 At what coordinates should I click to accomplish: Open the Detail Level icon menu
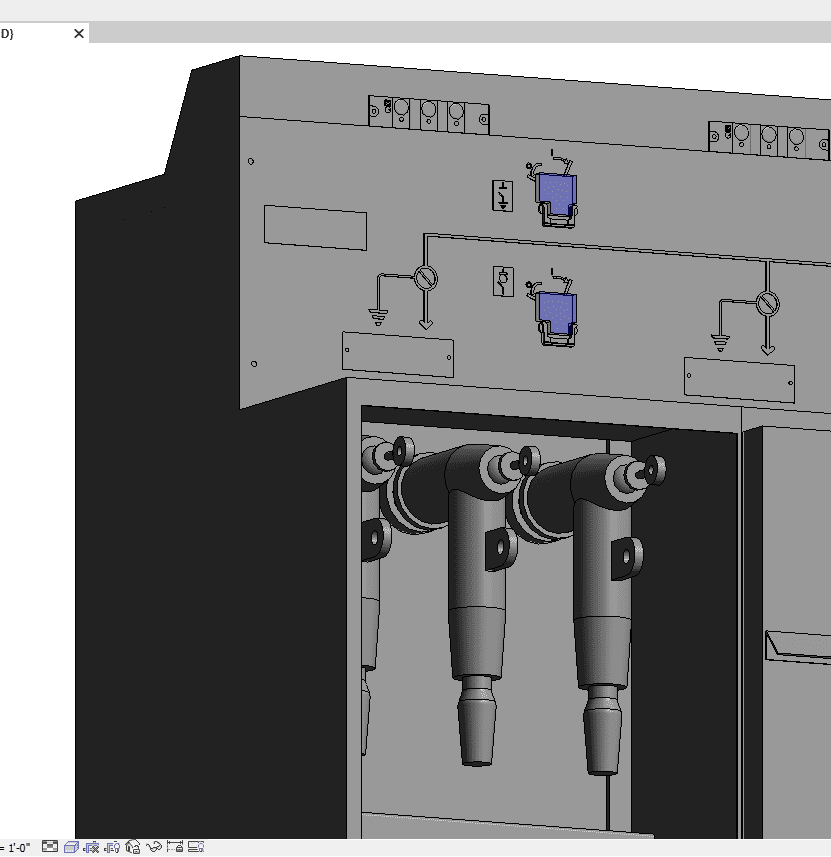[50, 847]
